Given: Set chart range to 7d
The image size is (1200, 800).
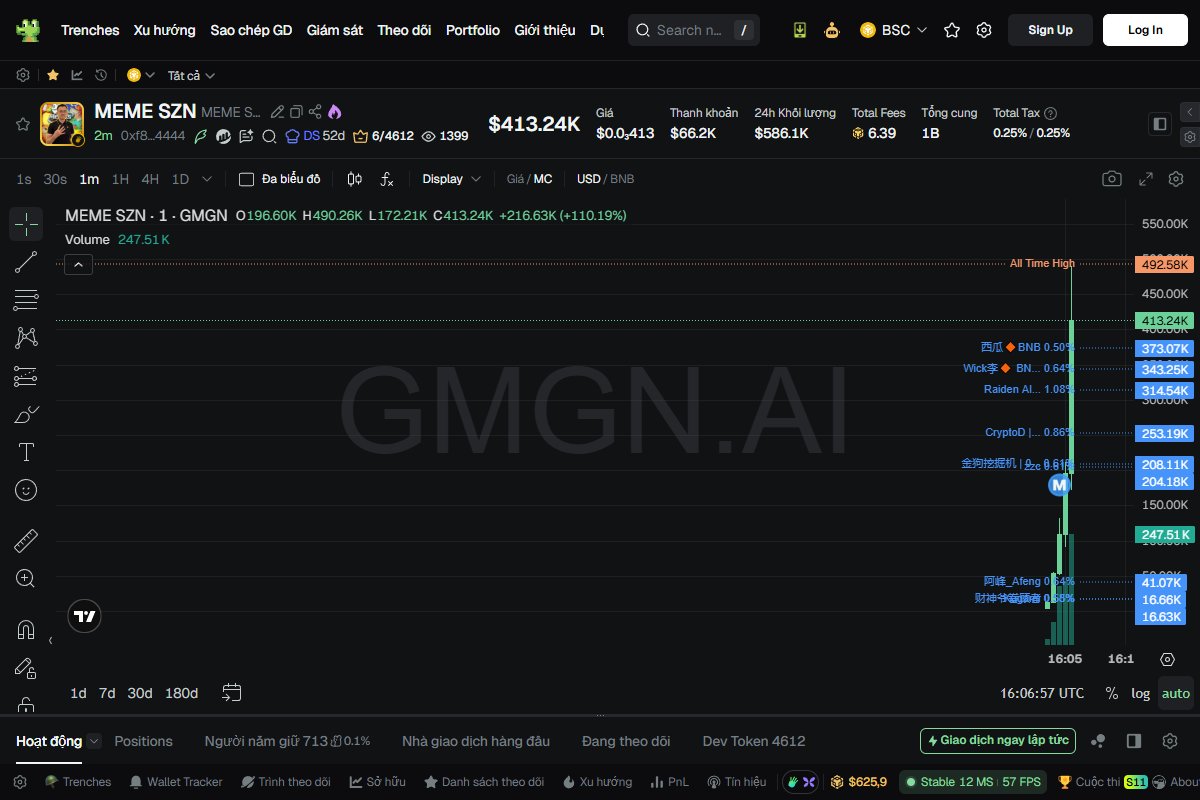Looking at the screenshot, I should 107,693.
